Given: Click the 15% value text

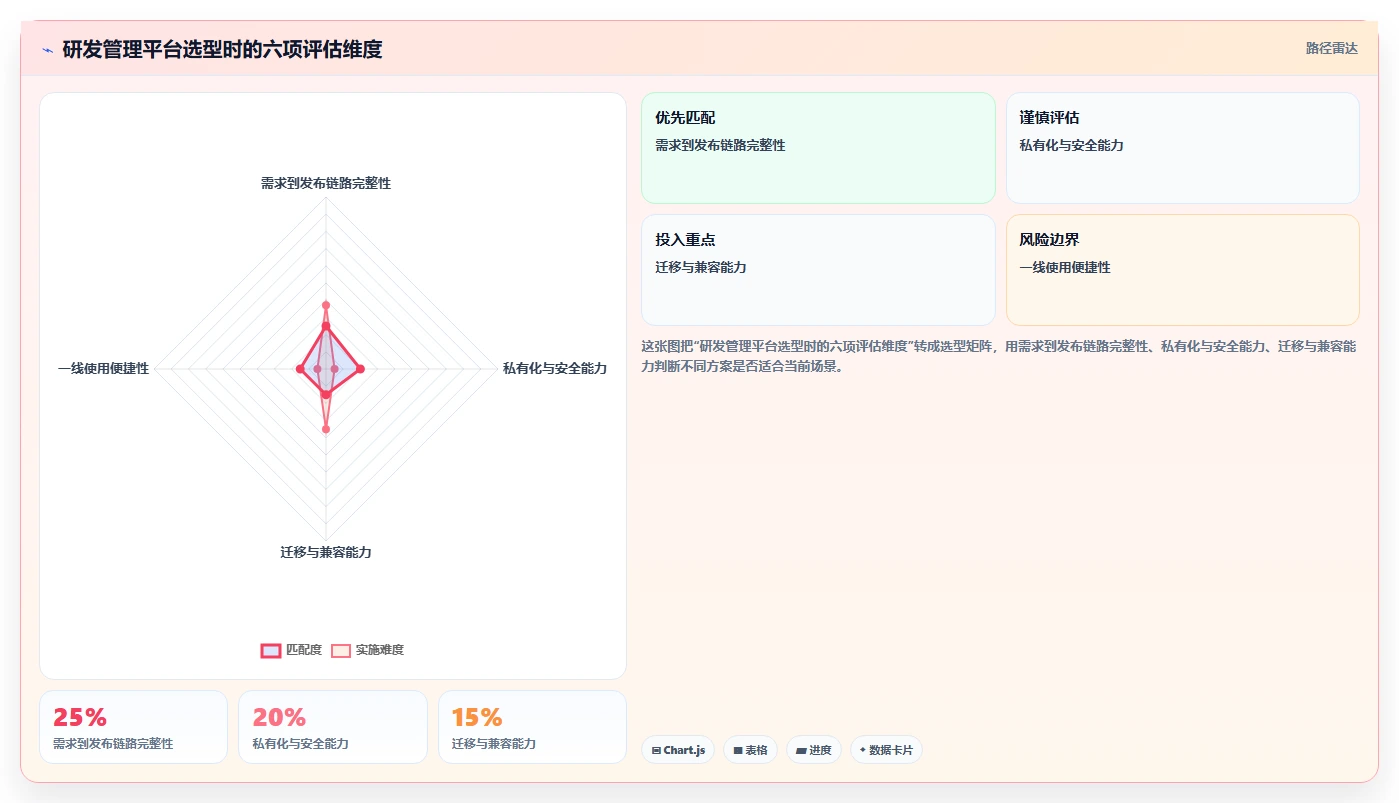Looking at the screenshot, I should [x=477, y=717].
